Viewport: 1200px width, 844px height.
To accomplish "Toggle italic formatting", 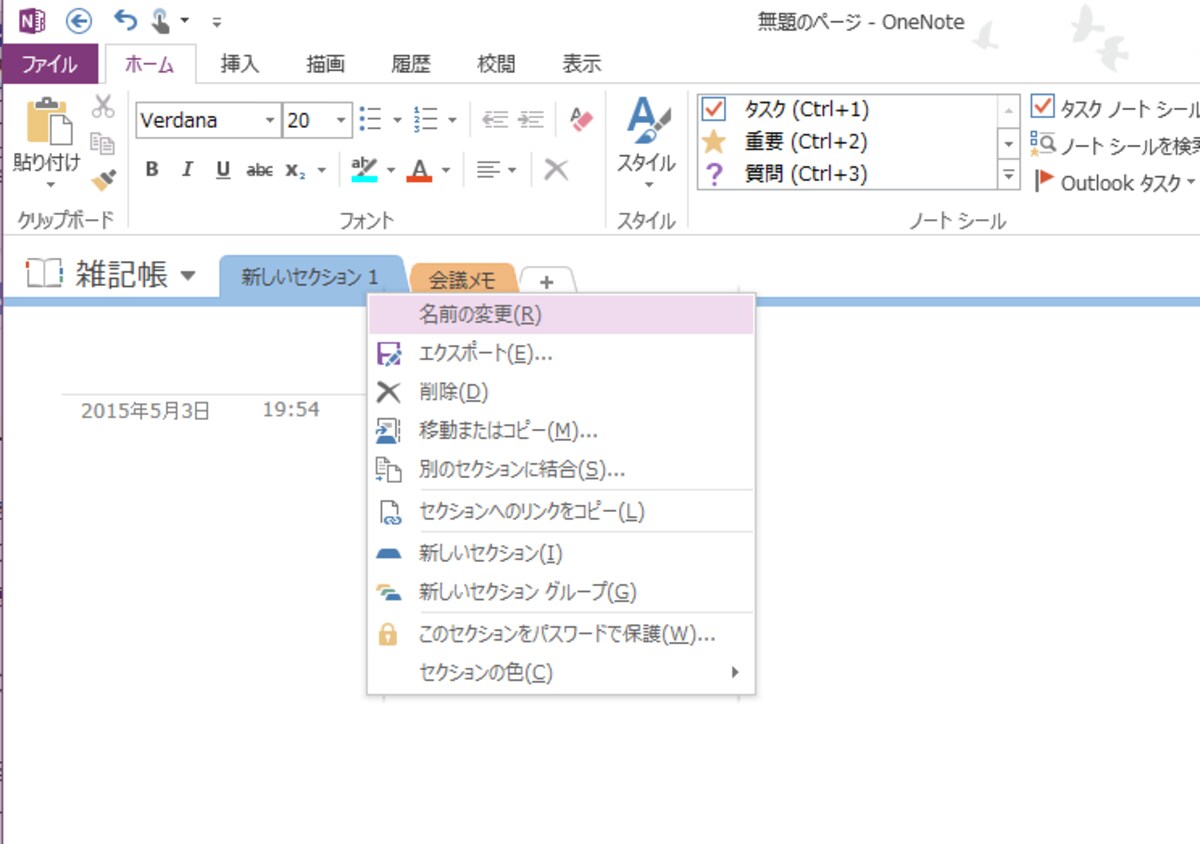I will point(187,170).
